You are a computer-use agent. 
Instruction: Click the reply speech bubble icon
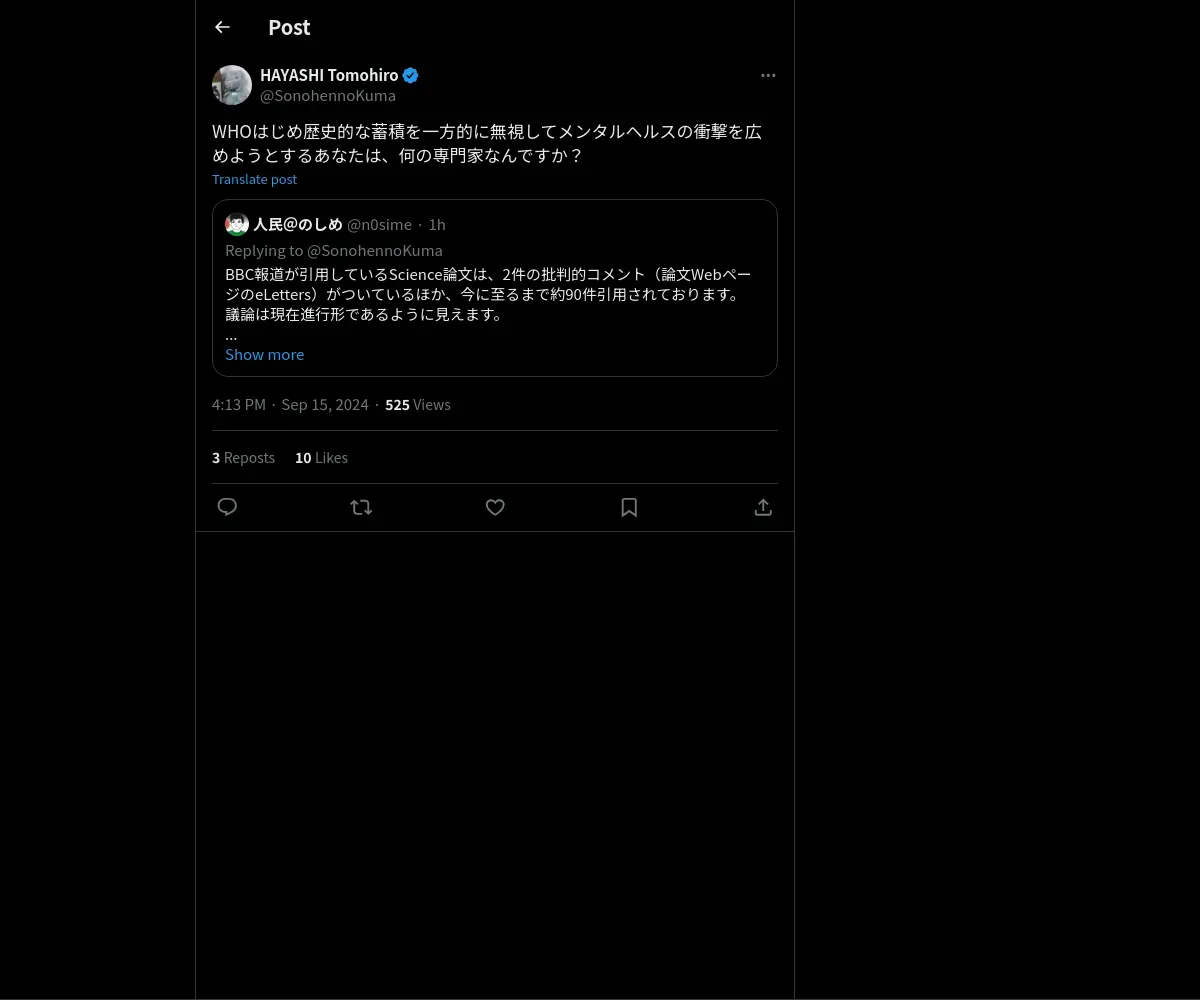coord(227,507)
